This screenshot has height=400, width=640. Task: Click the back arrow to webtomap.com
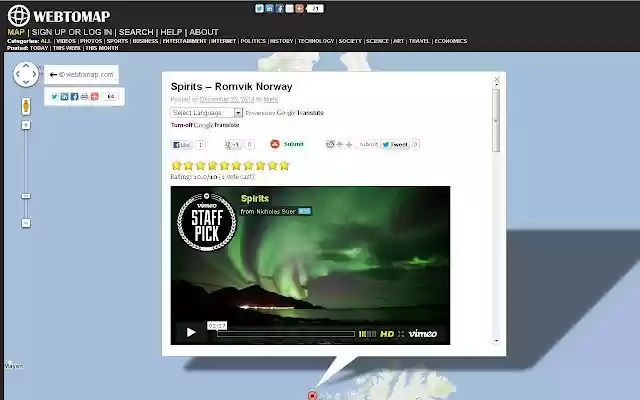pyautogui.click(x=53, y=75)
